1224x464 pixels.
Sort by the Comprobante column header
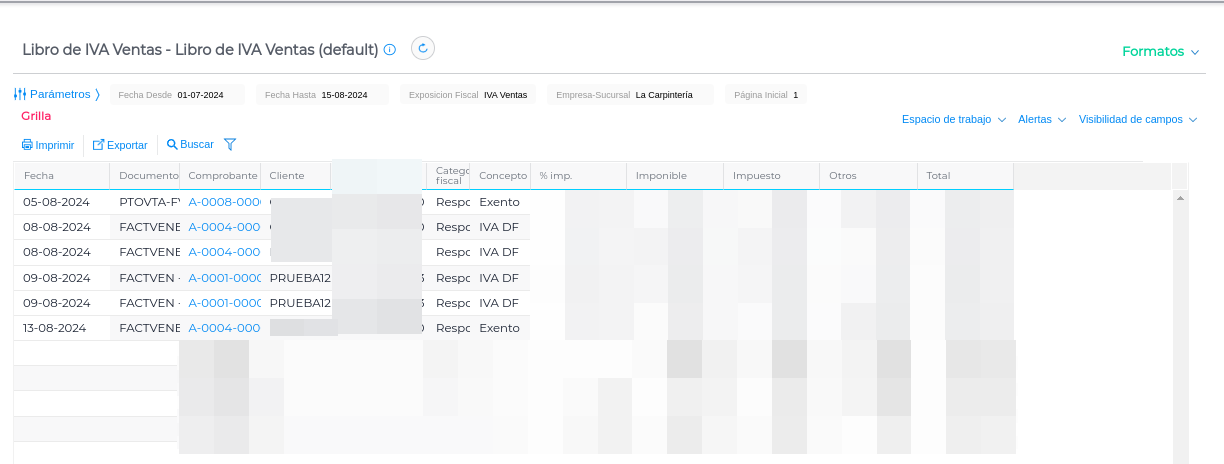click(220, 176)
